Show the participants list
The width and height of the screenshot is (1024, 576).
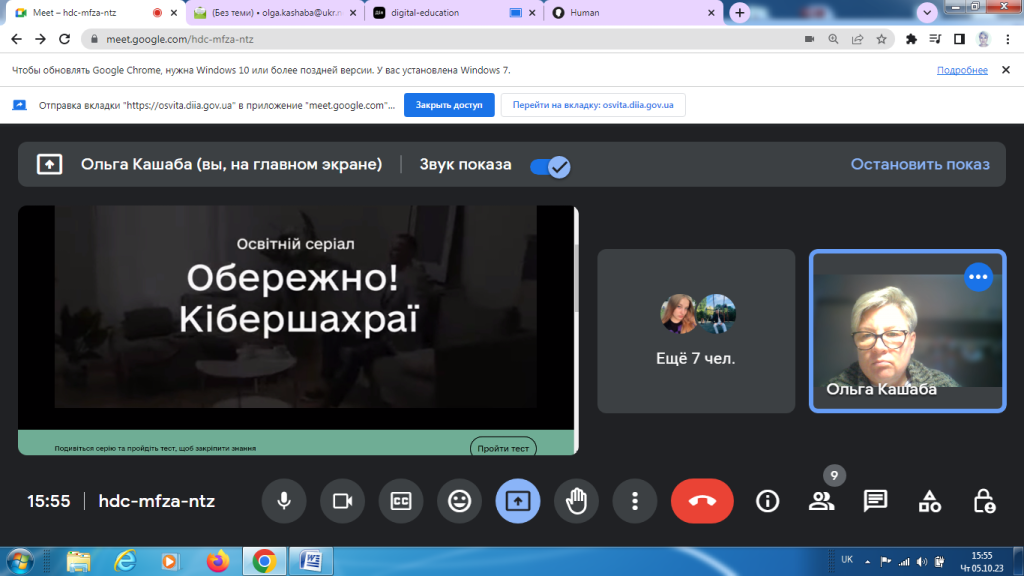pos(821,501)
